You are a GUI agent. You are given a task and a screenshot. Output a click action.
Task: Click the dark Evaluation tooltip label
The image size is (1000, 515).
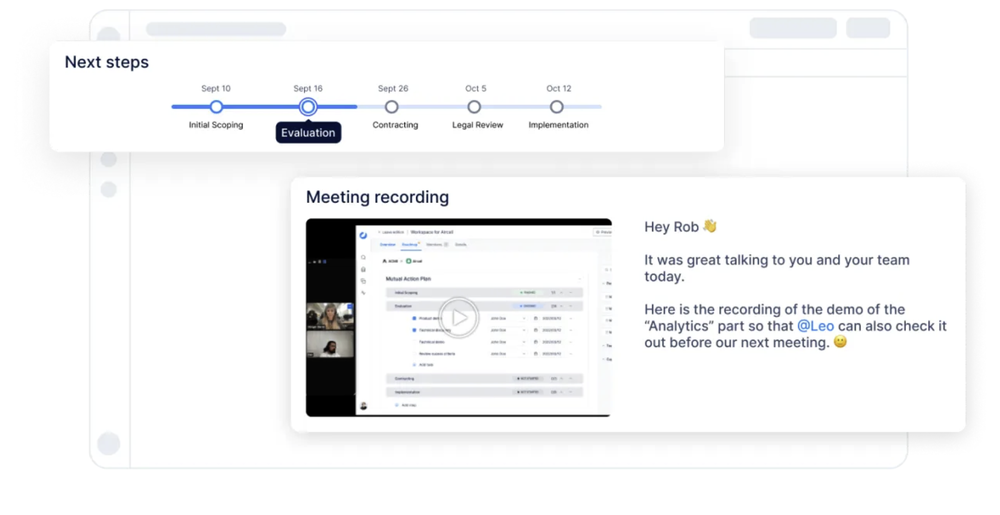tap(308, 133)
